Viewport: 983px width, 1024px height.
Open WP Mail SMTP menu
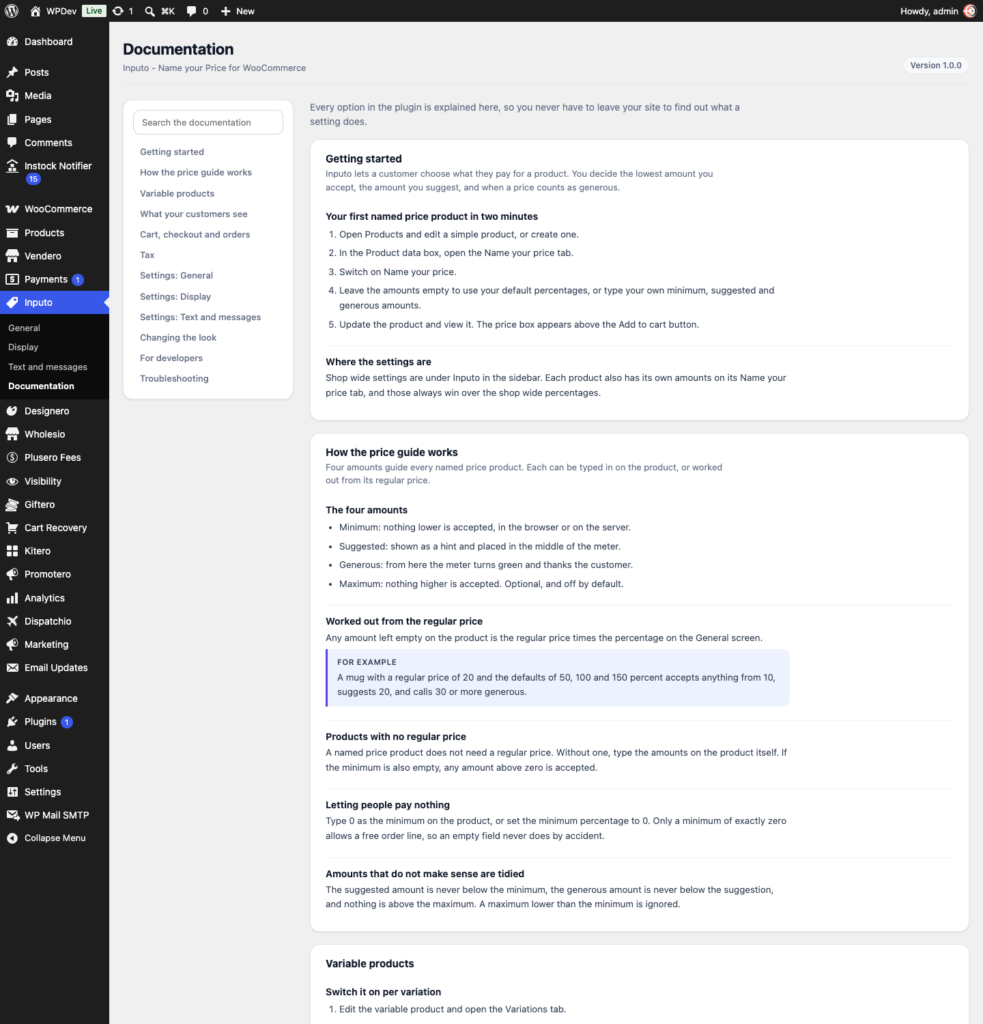(x=54, y=815)
